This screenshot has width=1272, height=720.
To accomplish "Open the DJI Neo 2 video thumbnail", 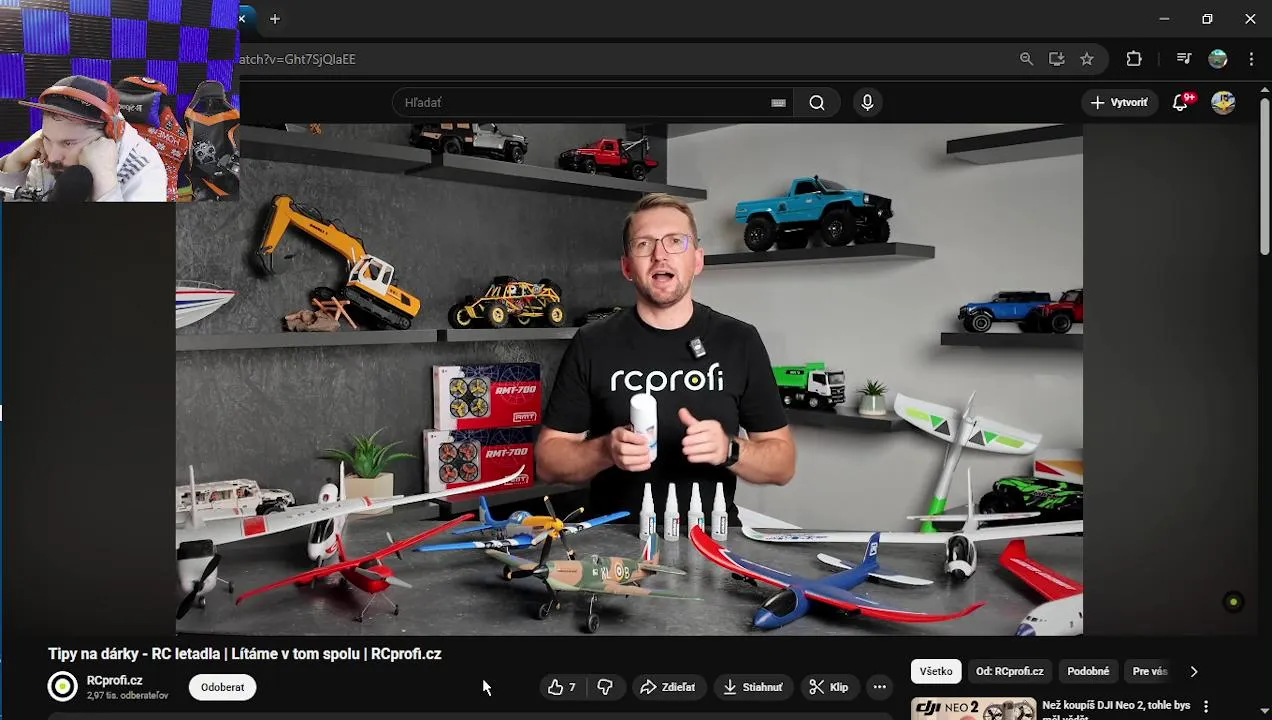I will (x=973, y=709).
